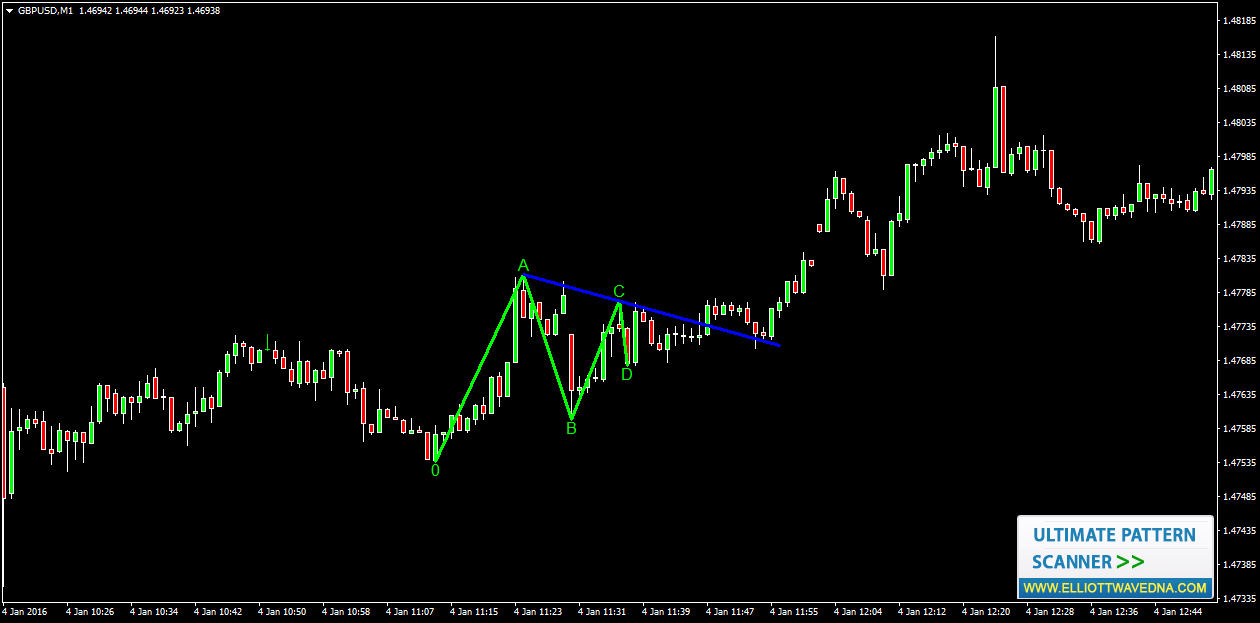The height and width of the screenshot is (623, 1260).
Task: Select the pattern point label C
Action: (x=619, y=291)
